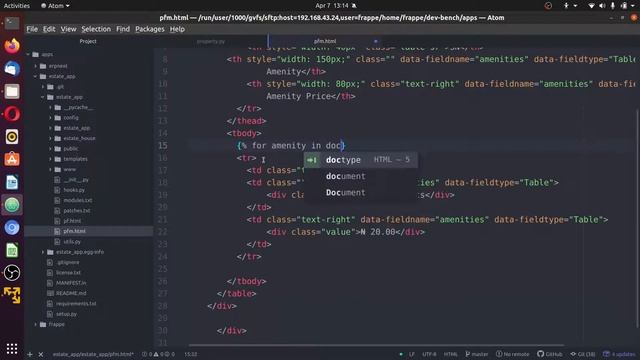Click the master branch indicator
The width and height of the screenshot is (640, 360).
tap(476, 354)
